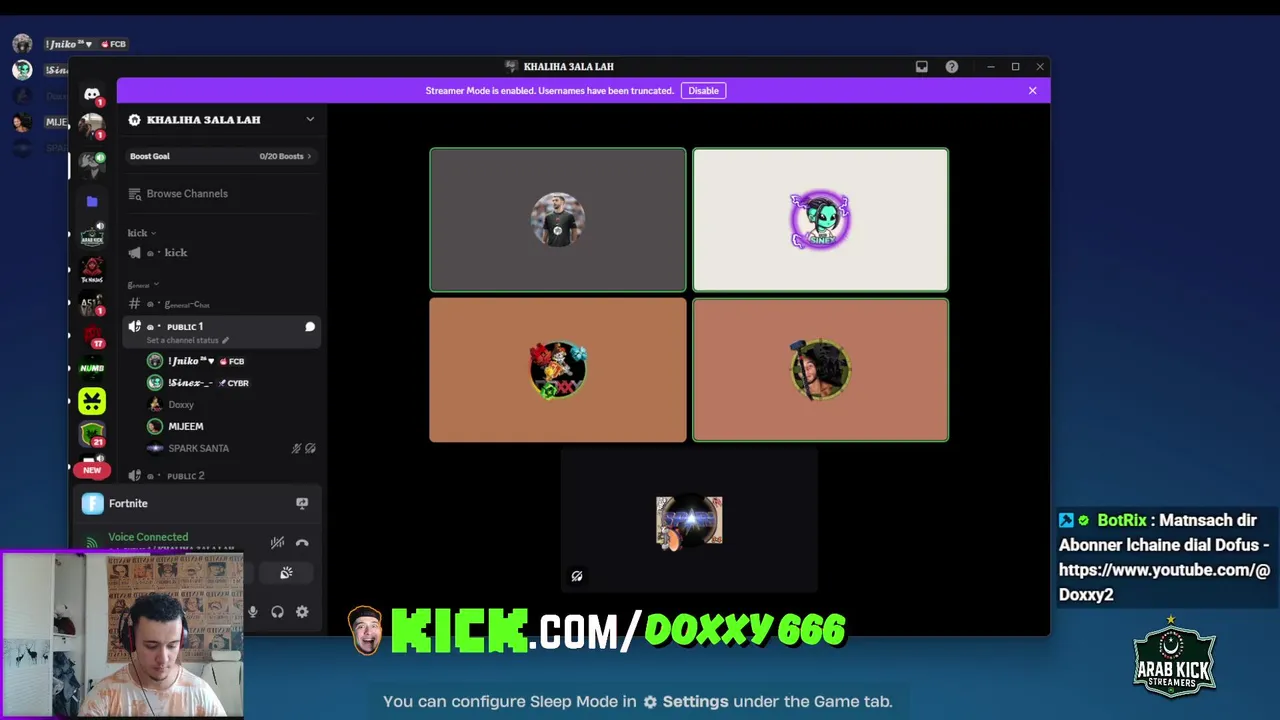Select the top-left soccer player avatar tile
Screen dimensions: 1280x720
click(x=558, y=220)
